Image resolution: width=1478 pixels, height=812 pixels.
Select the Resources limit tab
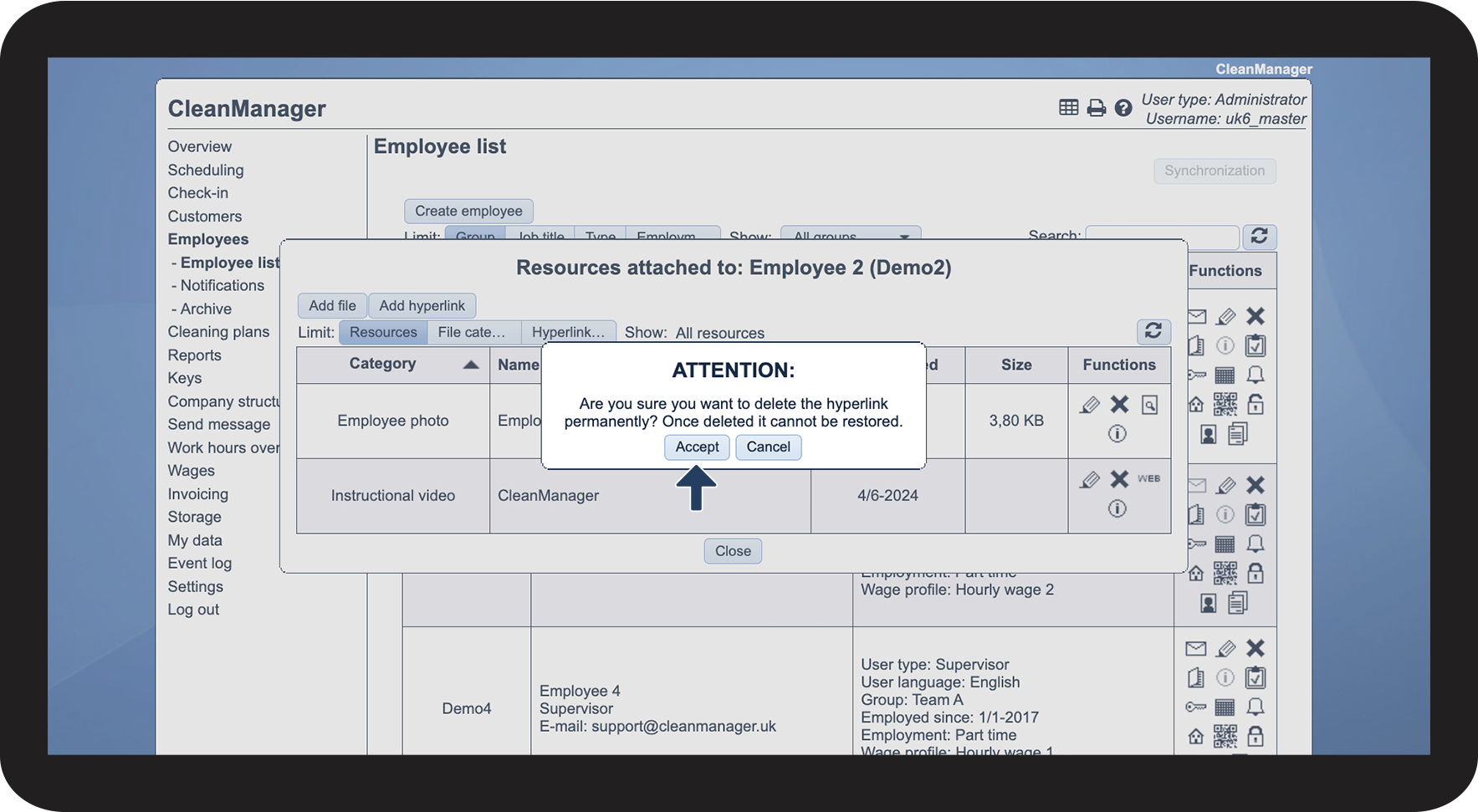point(383,332)
